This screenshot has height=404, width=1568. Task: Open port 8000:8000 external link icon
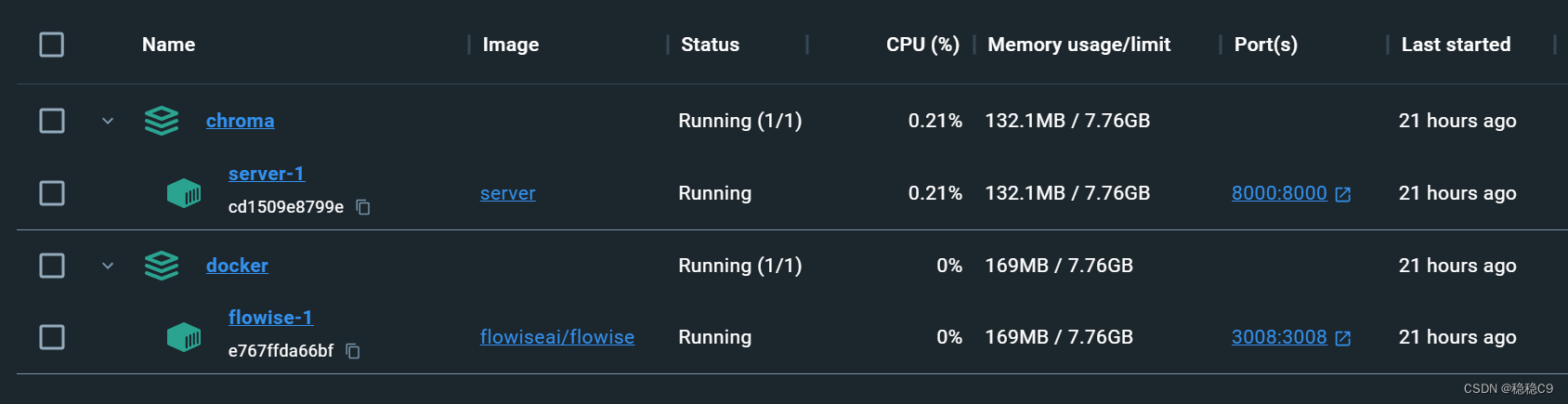coord(1342,194)
